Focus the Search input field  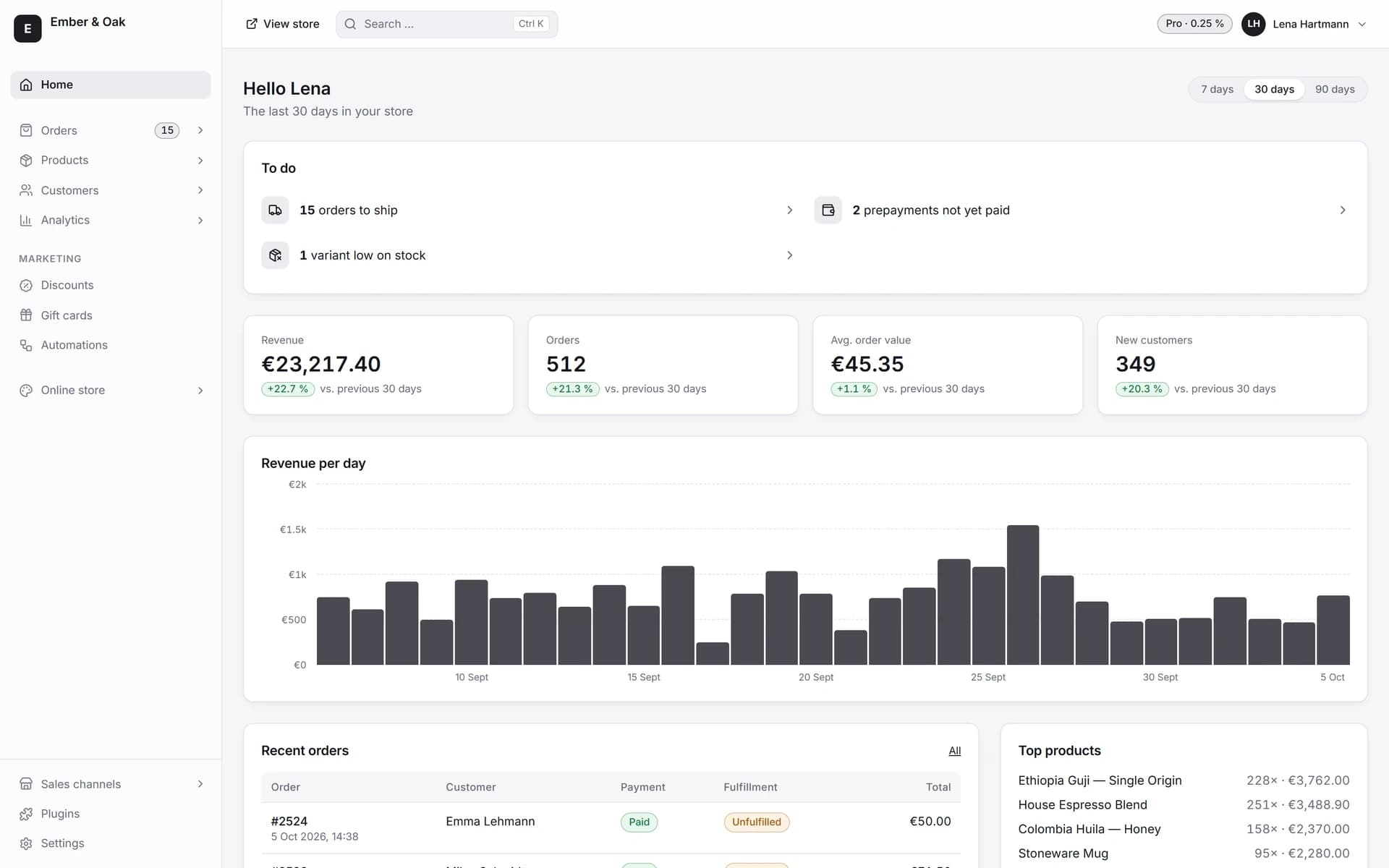[446, 24]
